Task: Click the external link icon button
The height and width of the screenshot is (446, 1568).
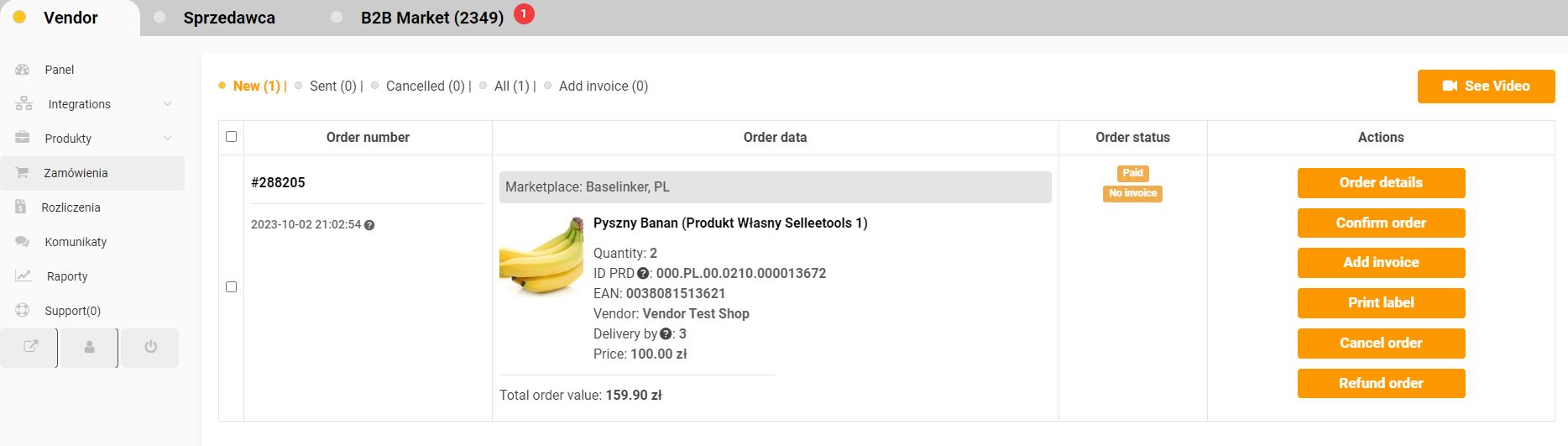Action: (30, 347)
